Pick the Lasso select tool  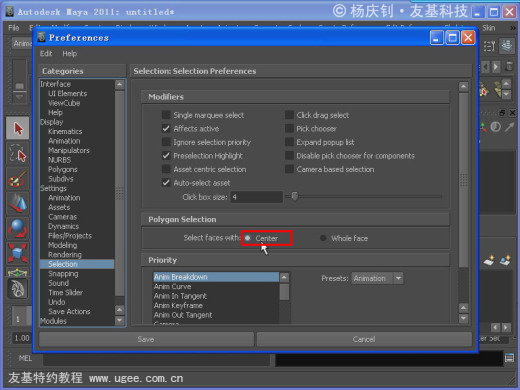18,153
